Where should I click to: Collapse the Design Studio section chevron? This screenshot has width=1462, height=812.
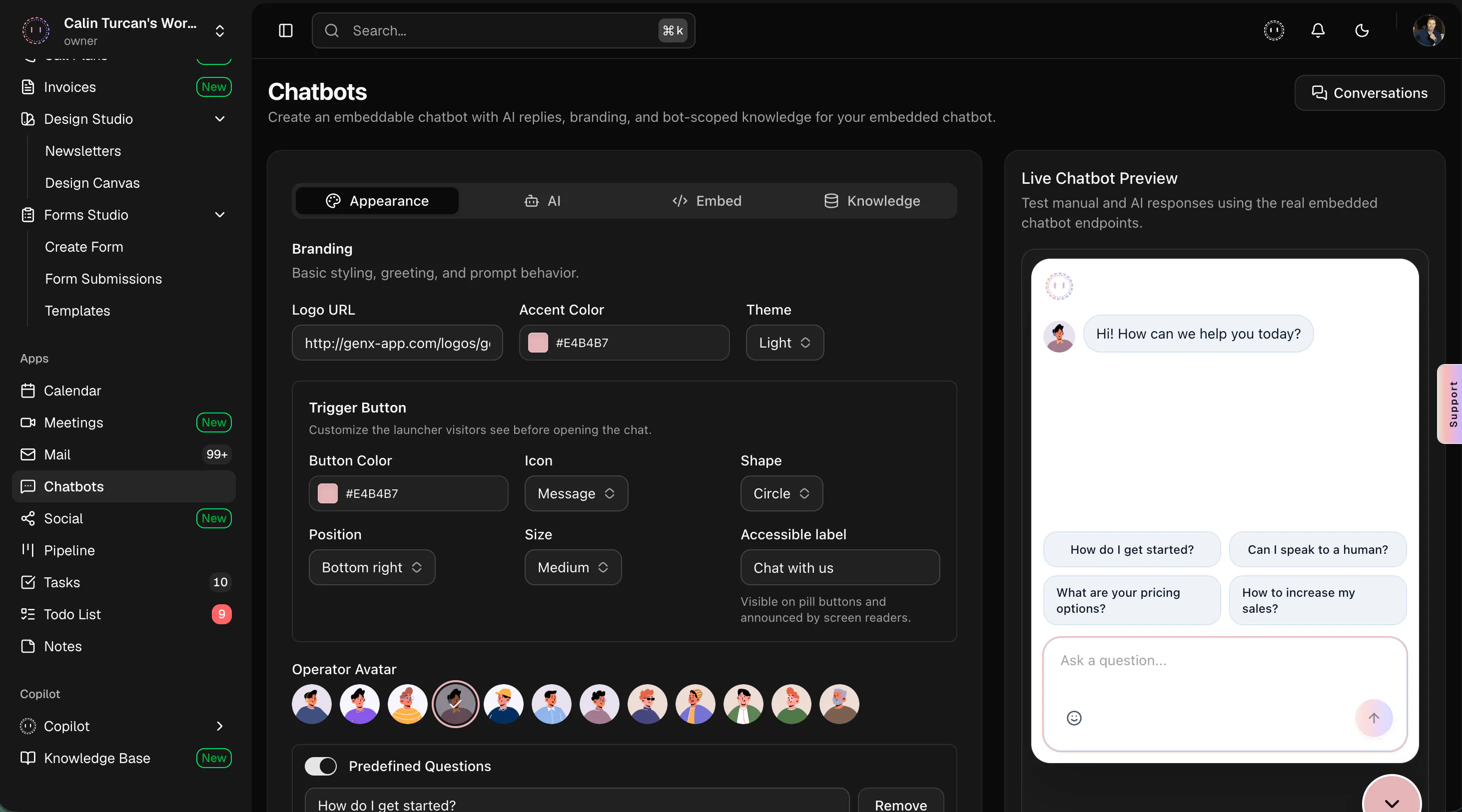[x=220, y=119]
